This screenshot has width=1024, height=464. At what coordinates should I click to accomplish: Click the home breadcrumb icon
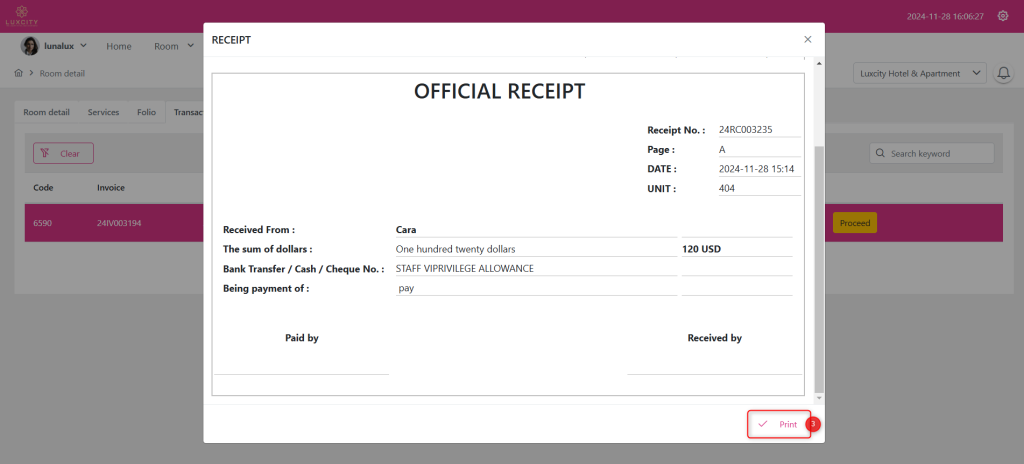pyautogui.click(x=19, y=73)
